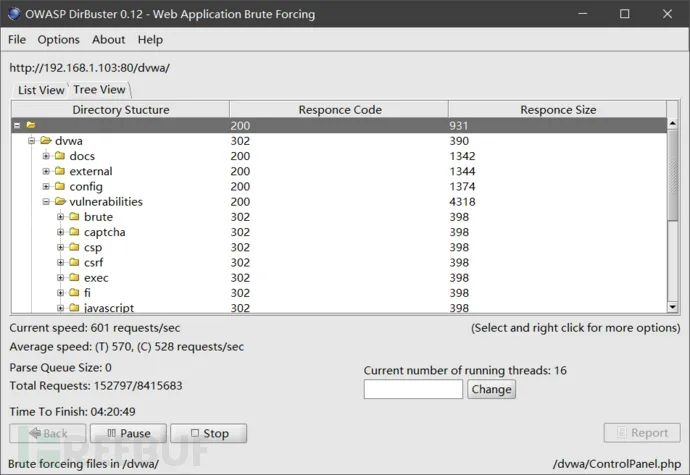The width and height of the screenshot is (690, 475).
Task: Select the dvwa tree row label
Action: click(x=69, y=141)
